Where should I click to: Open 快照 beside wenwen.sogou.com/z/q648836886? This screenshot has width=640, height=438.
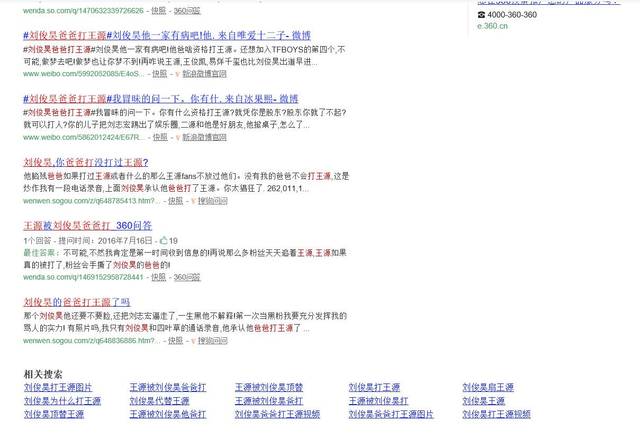176,340
